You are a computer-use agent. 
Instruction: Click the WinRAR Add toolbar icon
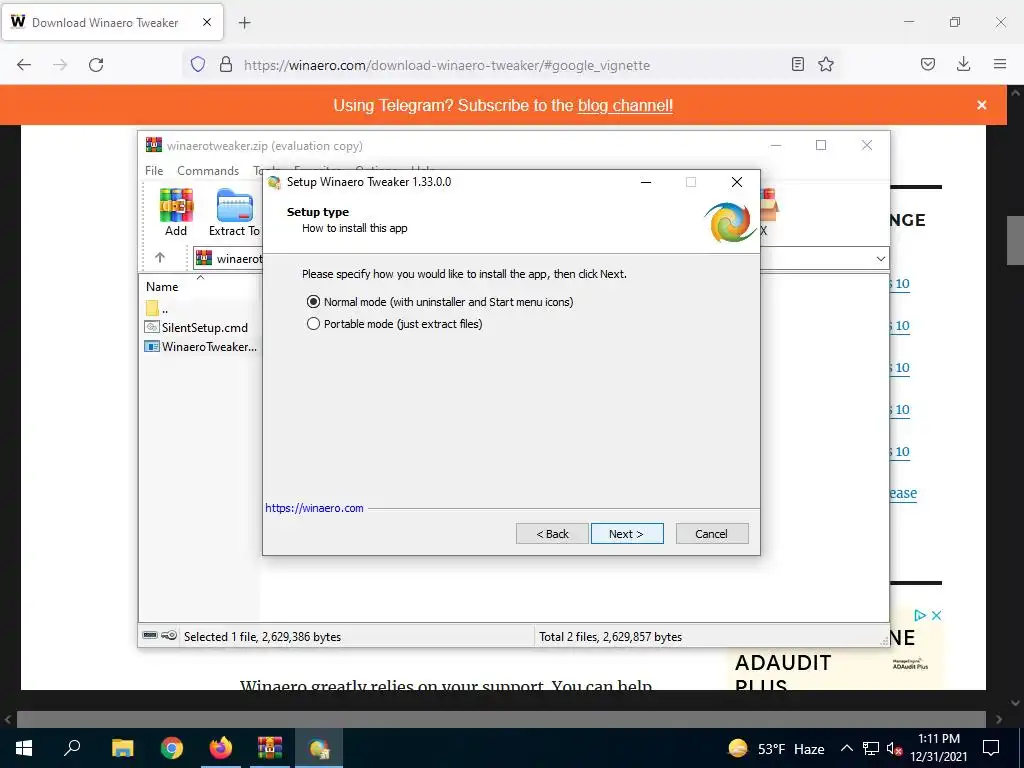[x=176, y=212]
